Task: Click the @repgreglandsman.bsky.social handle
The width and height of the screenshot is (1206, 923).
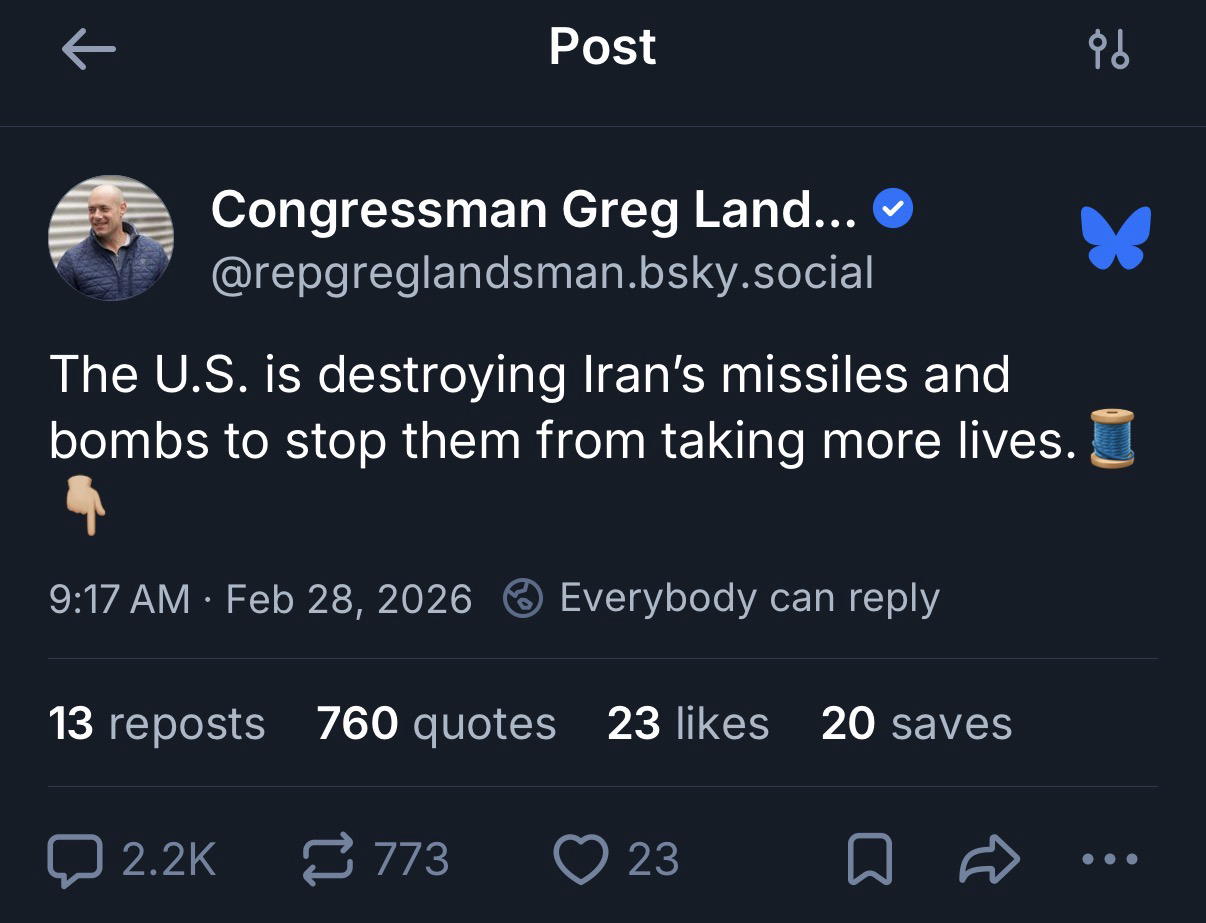Action: (x=541, y=272)
